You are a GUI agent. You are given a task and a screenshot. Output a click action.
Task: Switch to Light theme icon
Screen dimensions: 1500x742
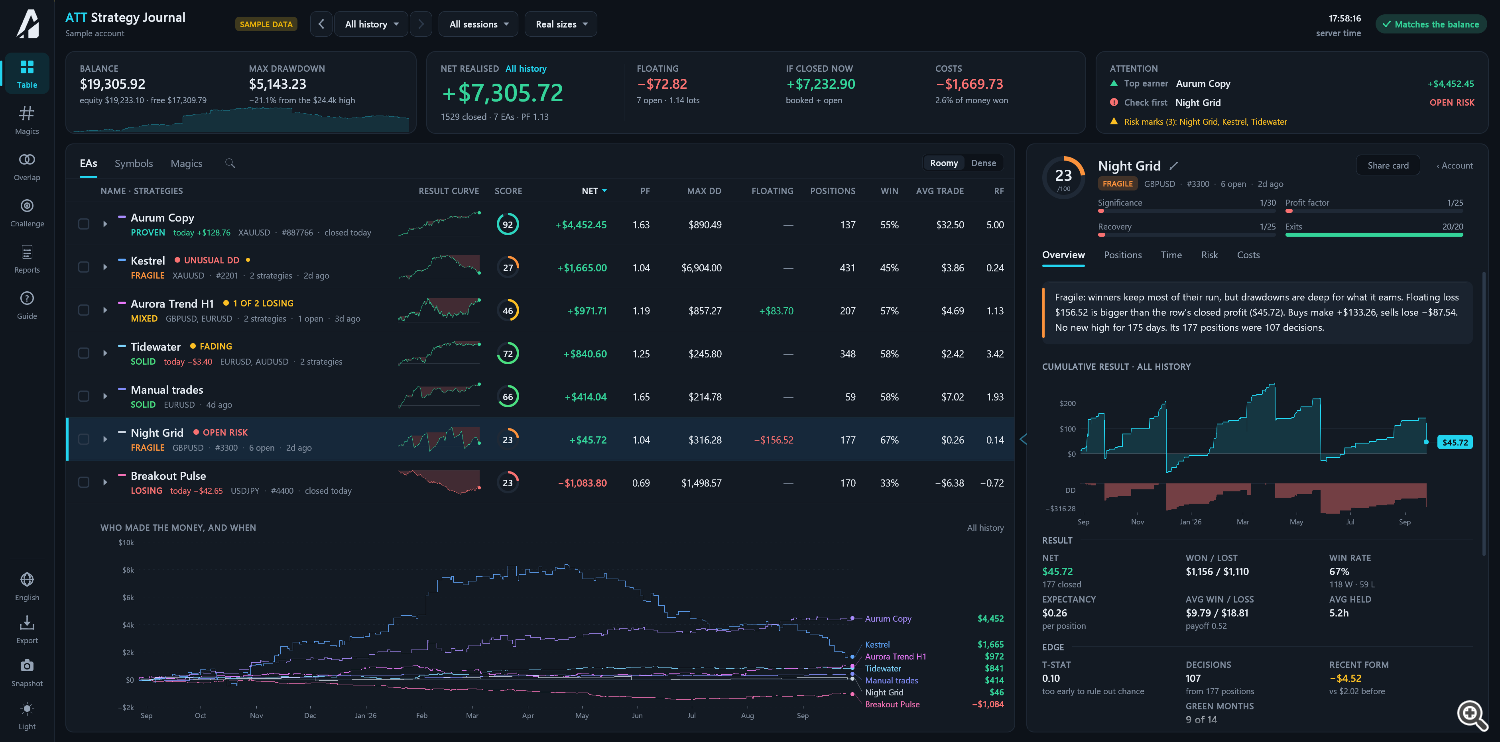click(x=27, y=709)
